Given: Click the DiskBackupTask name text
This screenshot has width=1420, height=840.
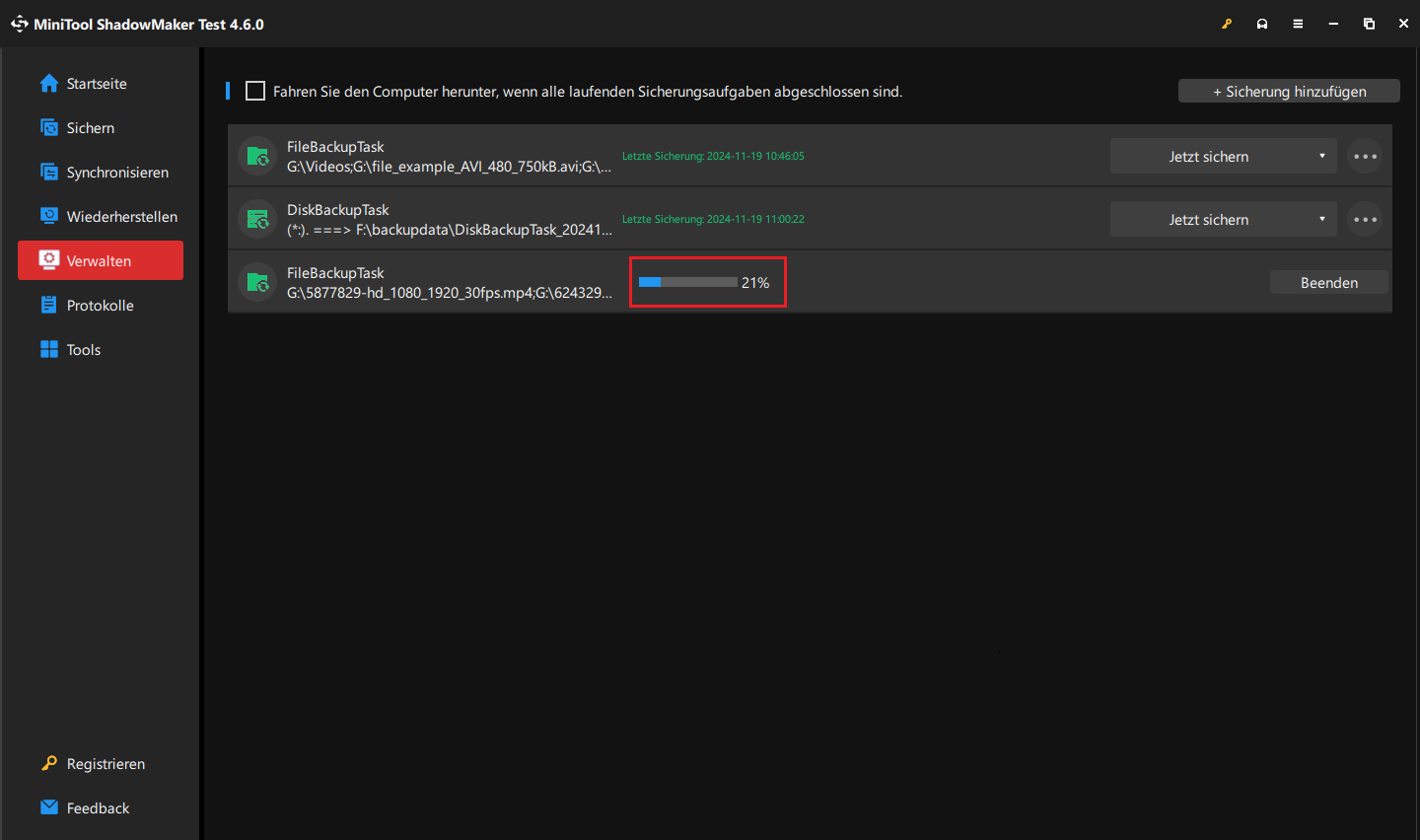Looking at the screenshot, I should pyautogui.click(x=338, y=210).
